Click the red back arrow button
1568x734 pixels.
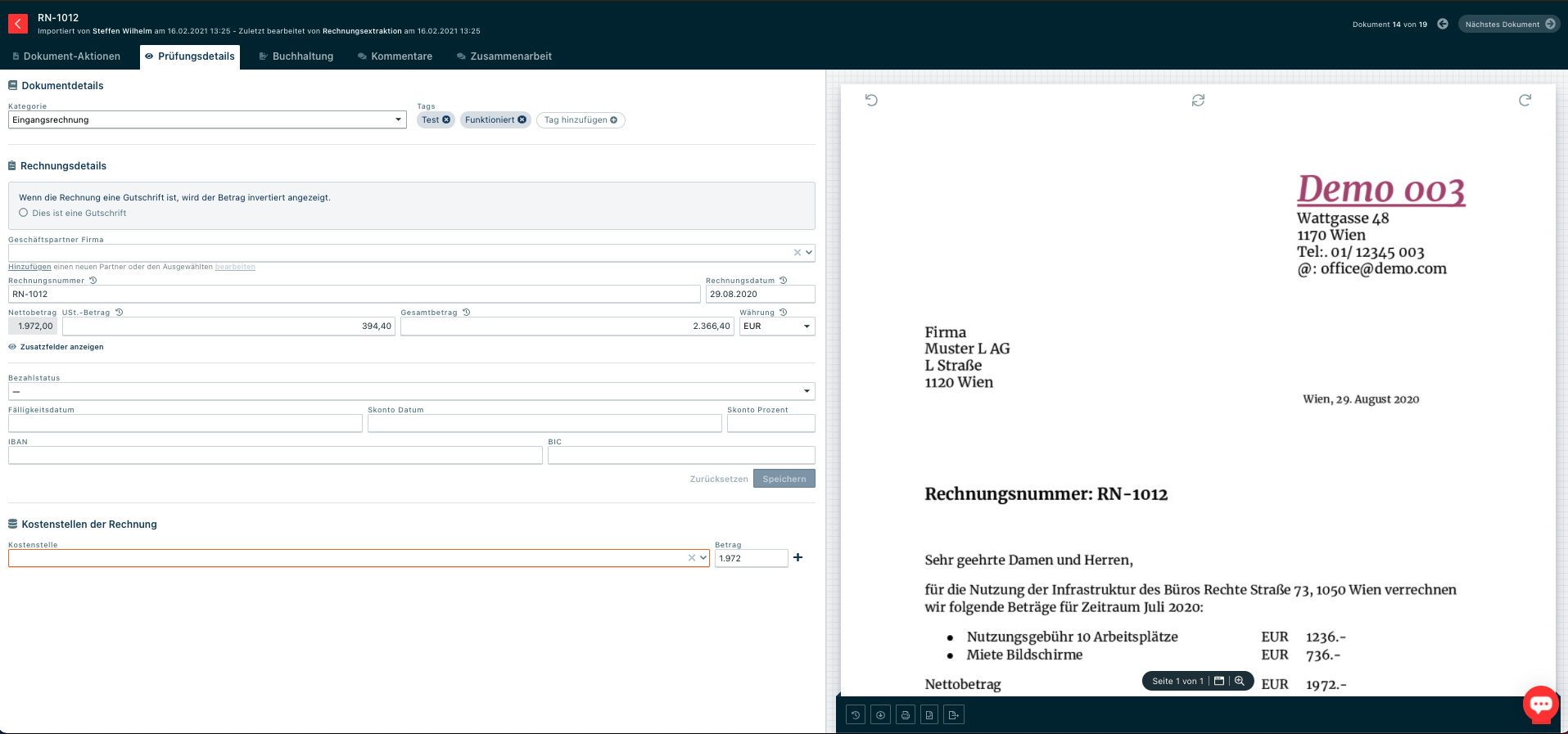(18, 24)
